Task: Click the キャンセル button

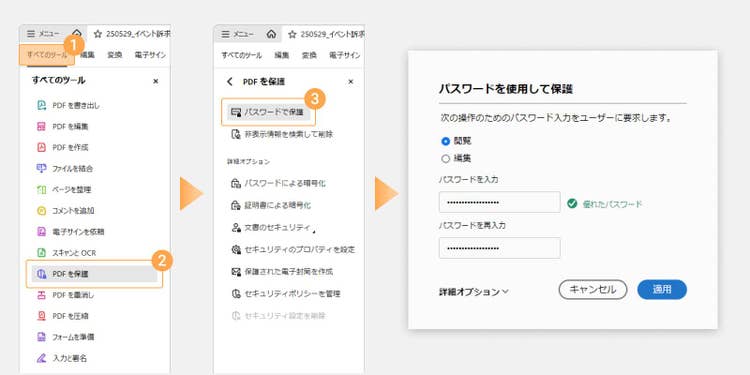Action: click(x=593, y=290)
